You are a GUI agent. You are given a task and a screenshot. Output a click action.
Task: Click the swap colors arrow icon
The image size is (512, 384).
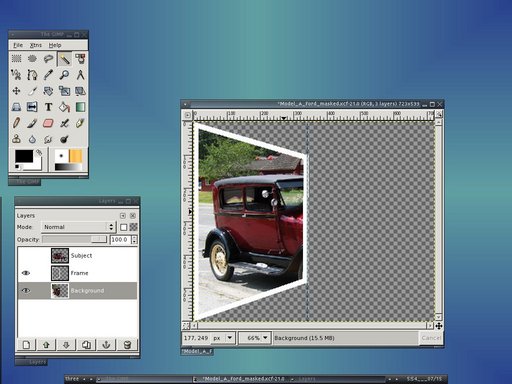pyautogui.click(x=39, y=153)
